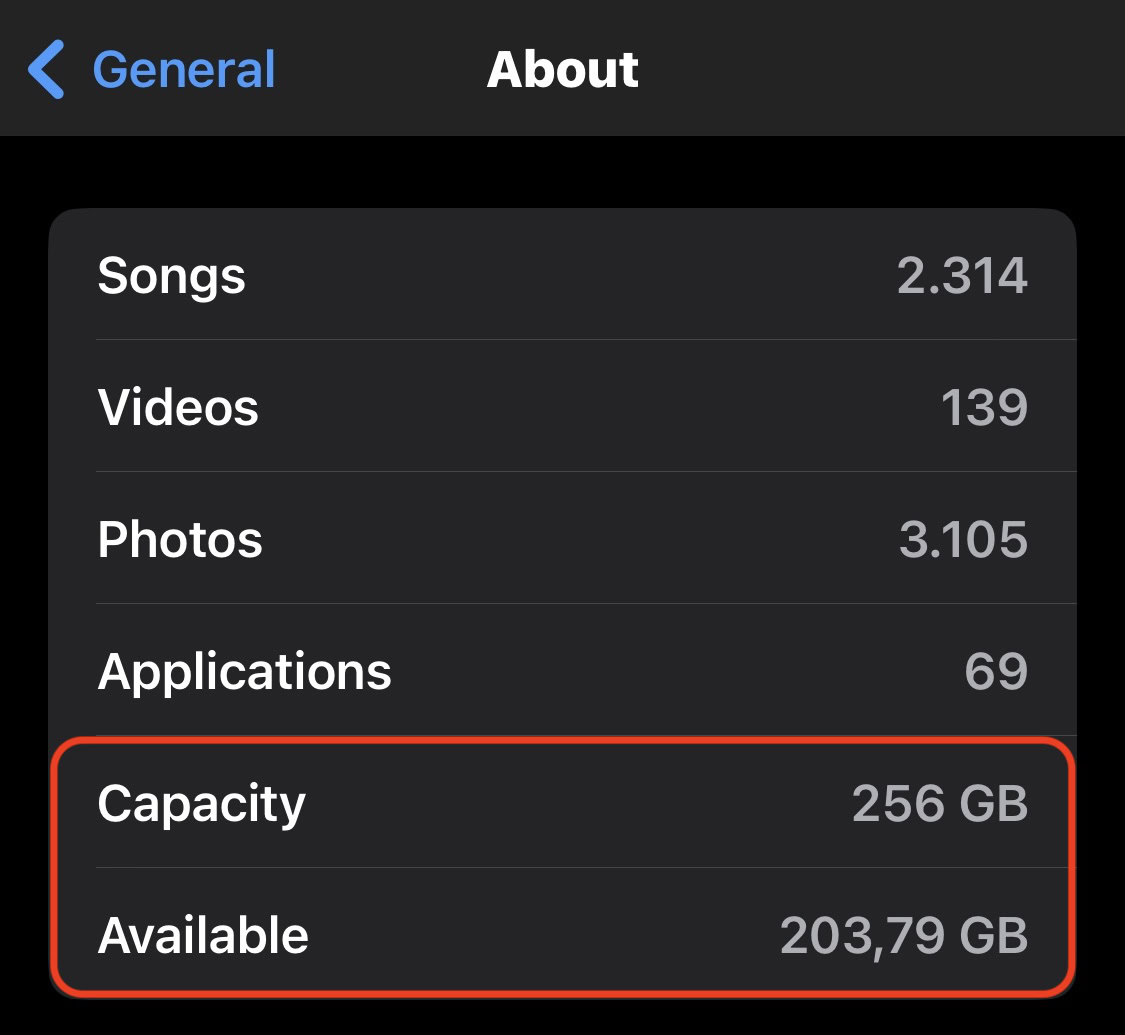Select the Applications label
This screenshot has width=1125, height=1035.
click(244, 672)
